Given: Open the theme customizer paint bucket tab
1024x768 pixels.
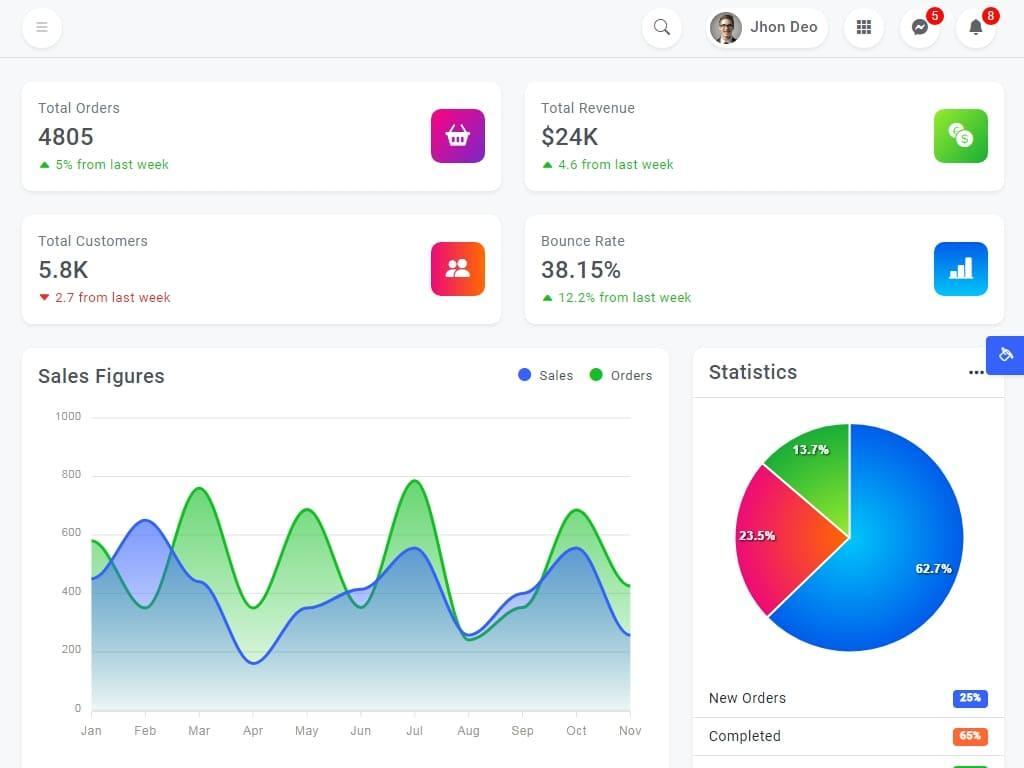Looking at the screenshot, I should [x=1005, y=355].
